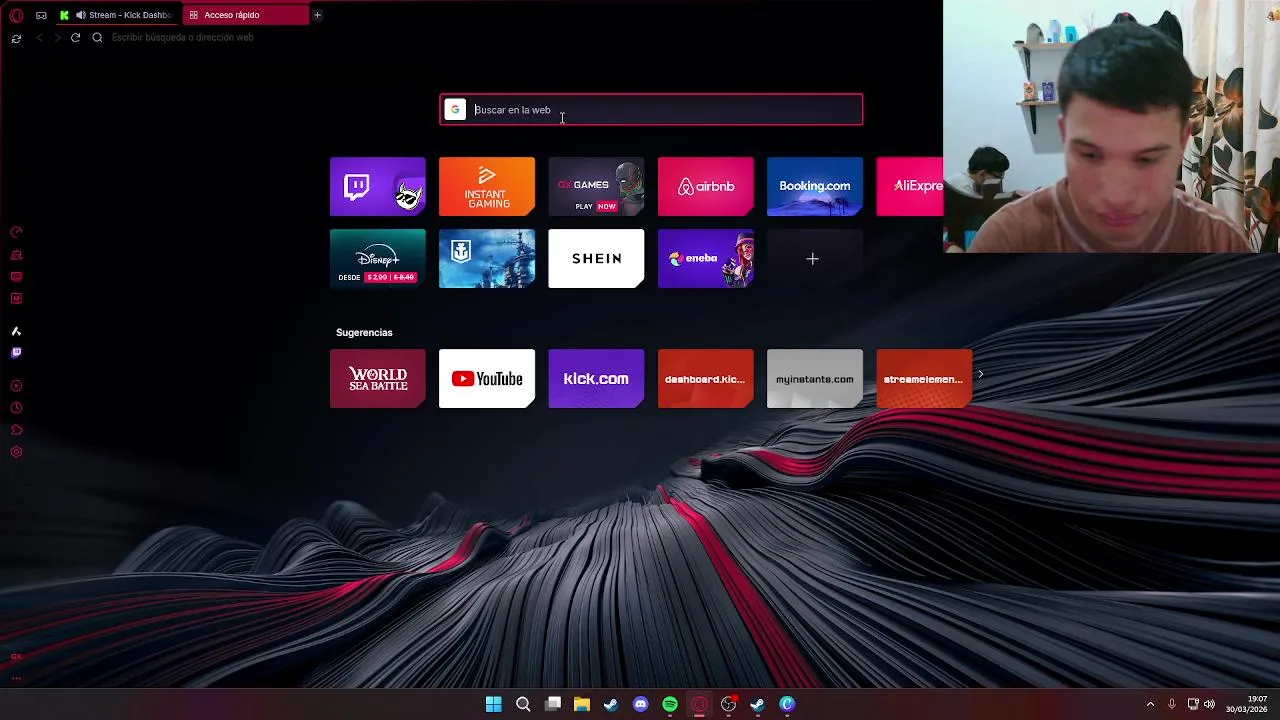Show more suggestions with right chevron

(980, 374)
